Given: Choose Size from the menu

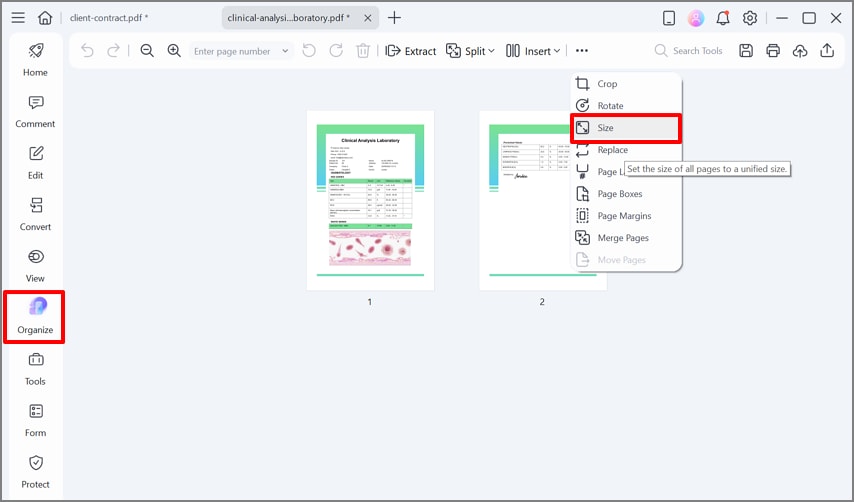Looking at the screenshot, I should (x=626, y=128).
